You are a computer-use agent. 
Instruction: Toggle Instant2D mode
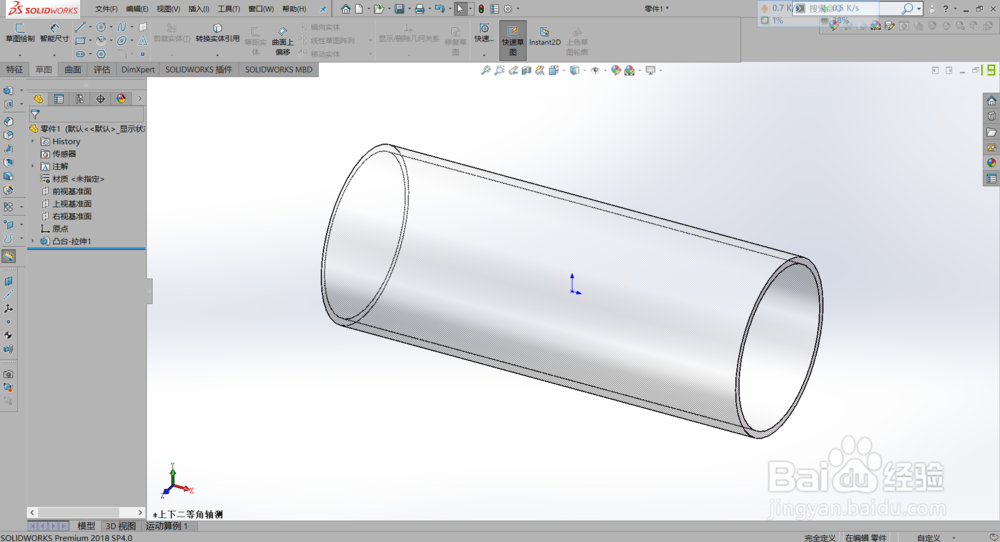pyautogui.click(x=545, y=36)
